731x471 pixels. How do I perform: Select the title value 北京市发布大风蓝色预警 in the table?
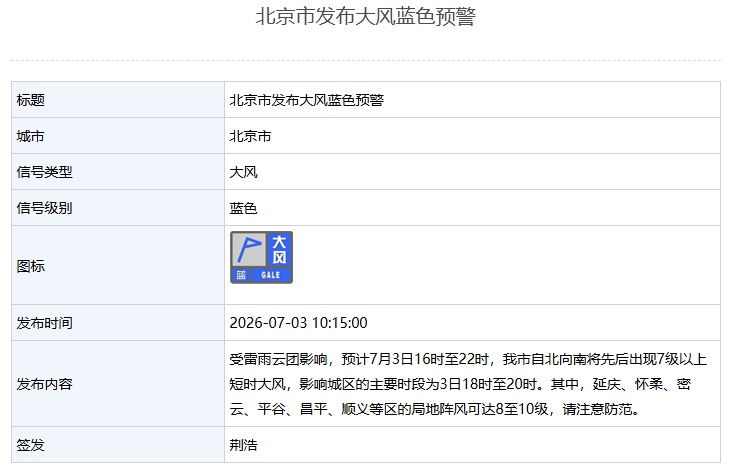pyautogui.click(x=307, y=100)
